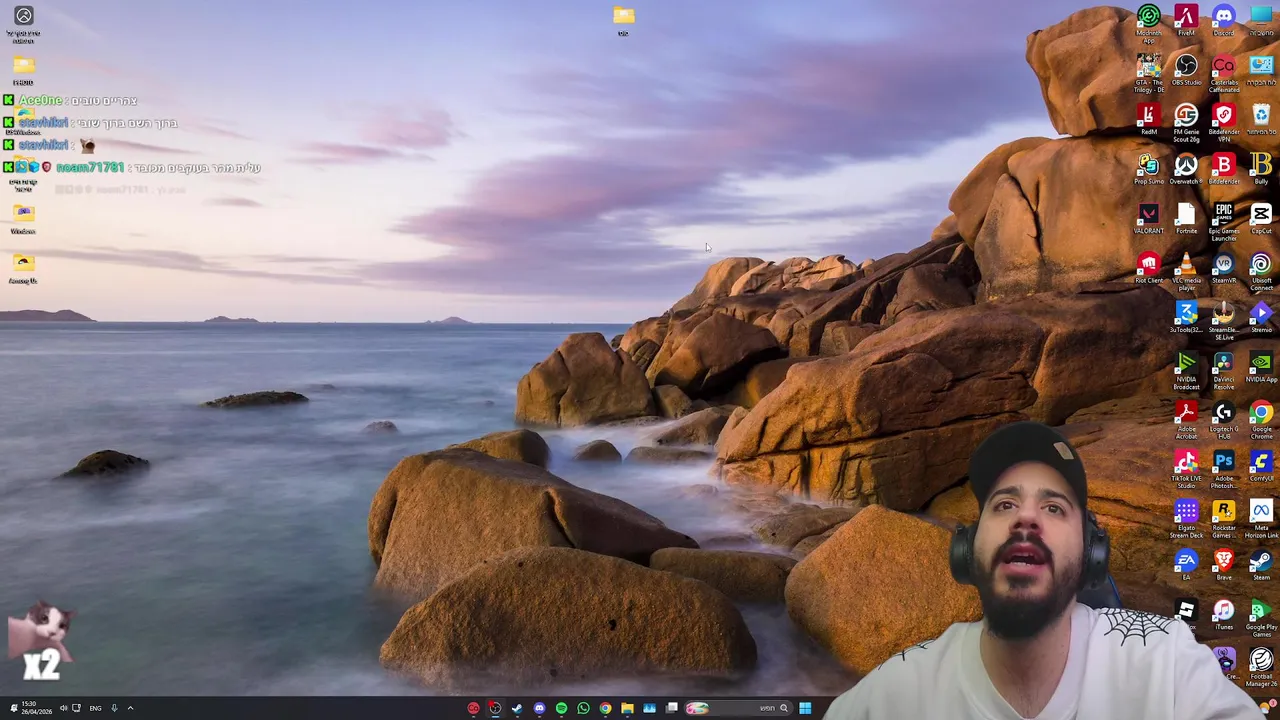Open the volume control in the tray

tap(63, 708)
